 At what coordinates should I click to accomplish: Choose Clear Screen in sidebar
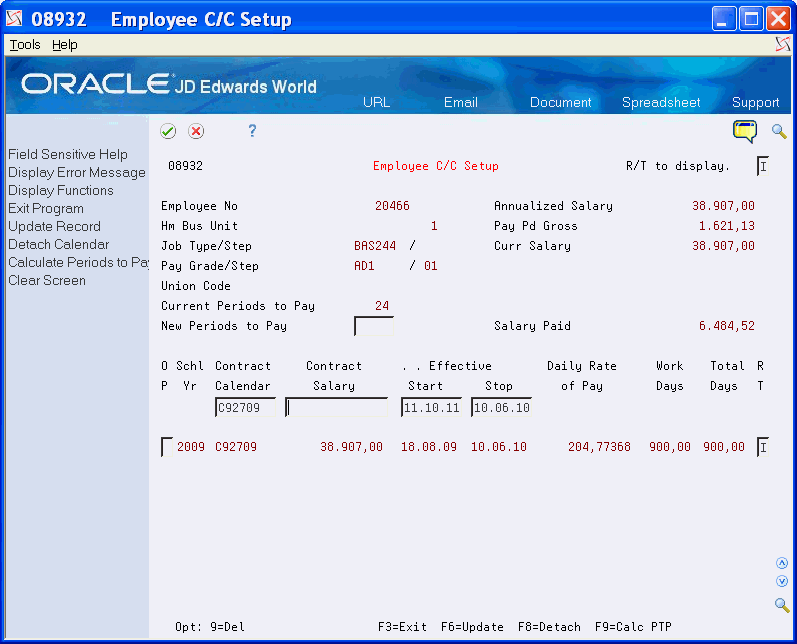coord(47,280)
